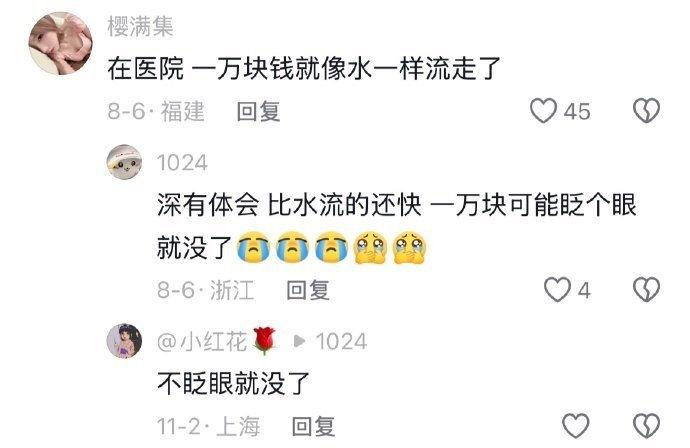Like the 小红花 reply with heart
Screen dimensions: 690x448
576,426
